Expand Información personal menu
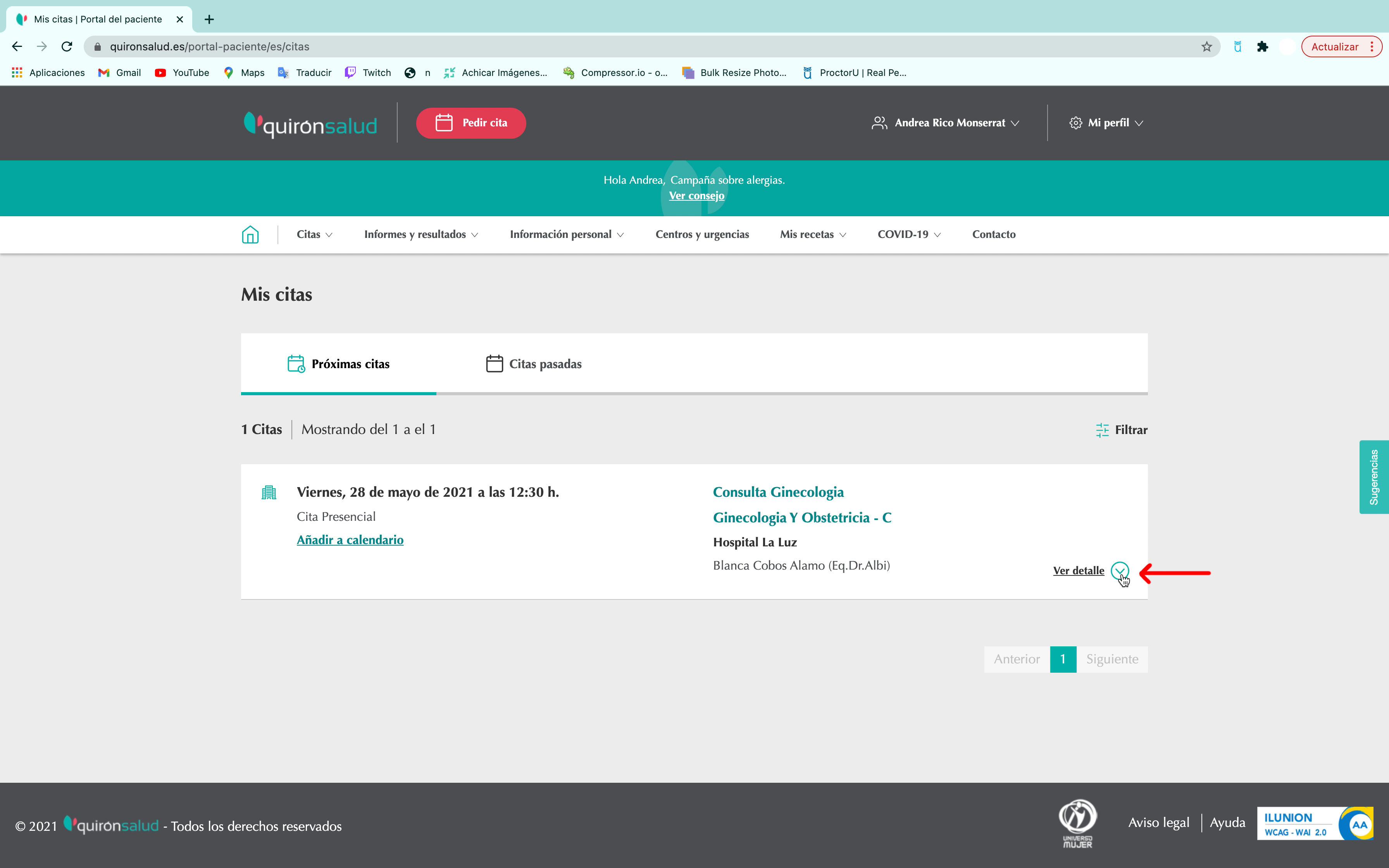Viewport: 1389px width, 868px height. pyautogui.click(x=567, y=234)
